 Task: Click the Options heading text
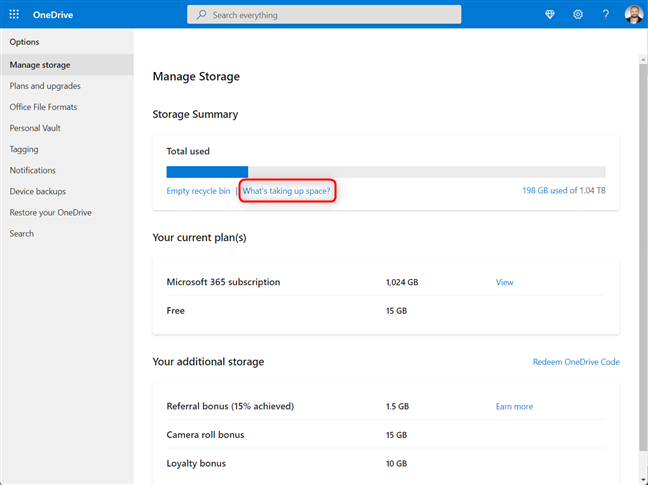(24, 42)
